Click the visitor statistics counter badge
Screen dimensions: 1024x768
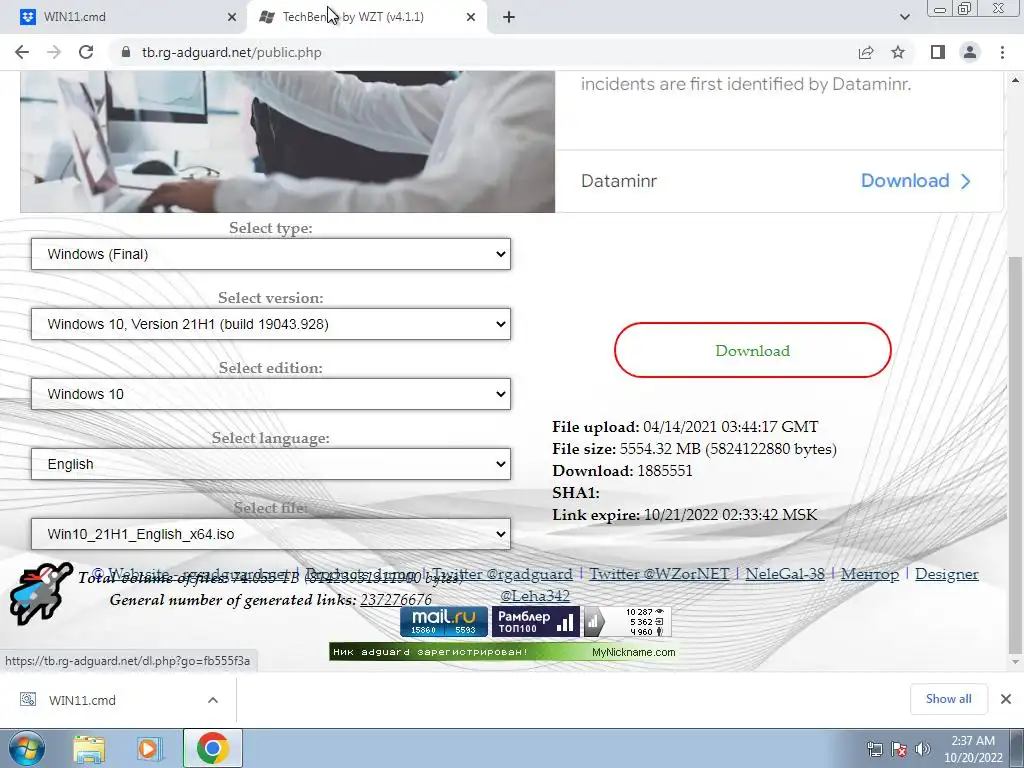click(x=627, y=622)
